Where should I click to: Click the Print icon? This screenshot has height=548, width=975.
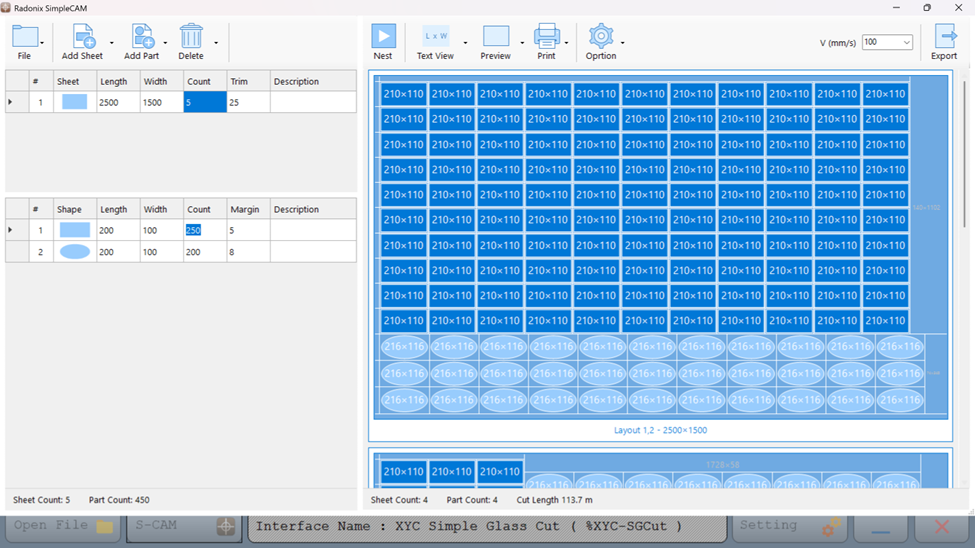click(x=547, y=36)
